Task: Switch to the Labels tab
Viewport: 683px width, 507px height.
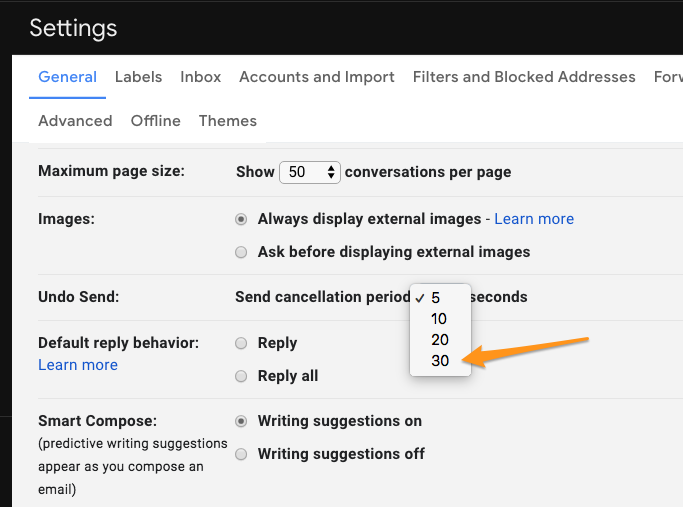Action: (x=139, y=77)
